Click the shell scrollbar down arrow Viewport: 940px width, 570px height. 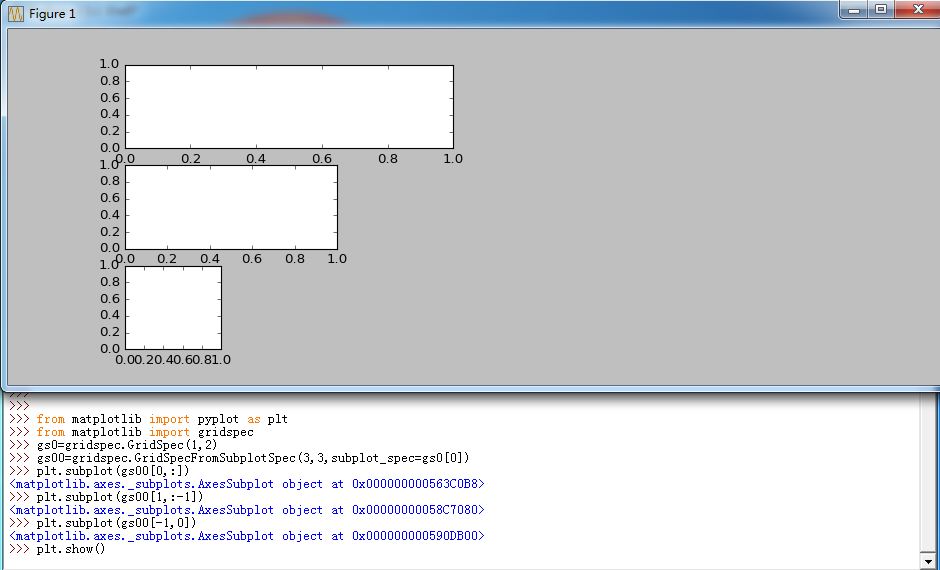[x=929, y=562]
